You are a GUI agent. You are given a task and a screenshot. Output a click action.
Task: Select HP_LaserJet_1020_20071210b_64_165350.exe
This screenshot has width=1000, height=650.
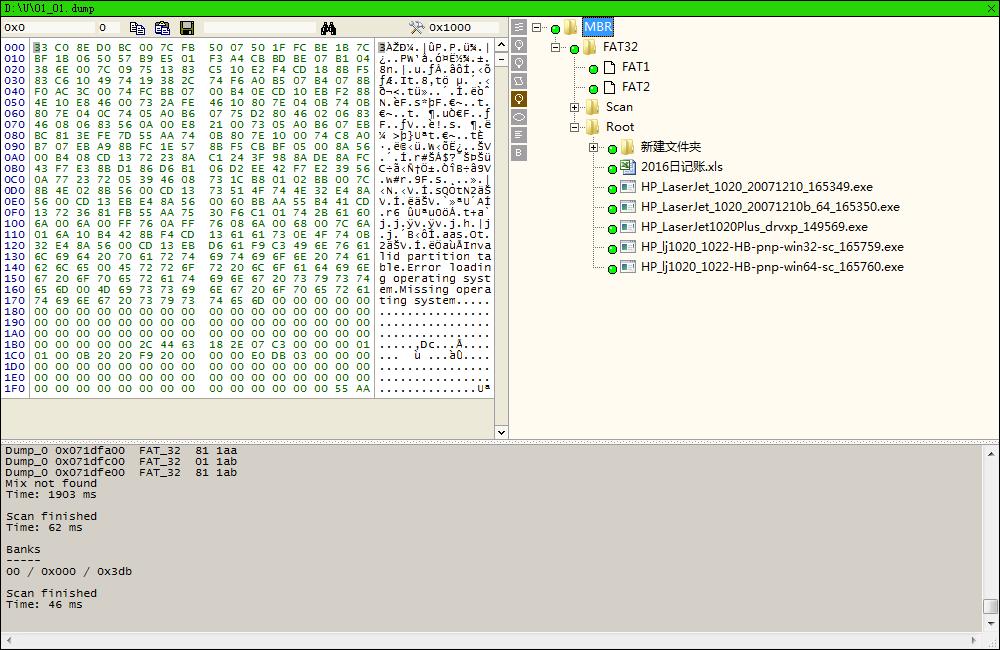[x=770, y=207]
